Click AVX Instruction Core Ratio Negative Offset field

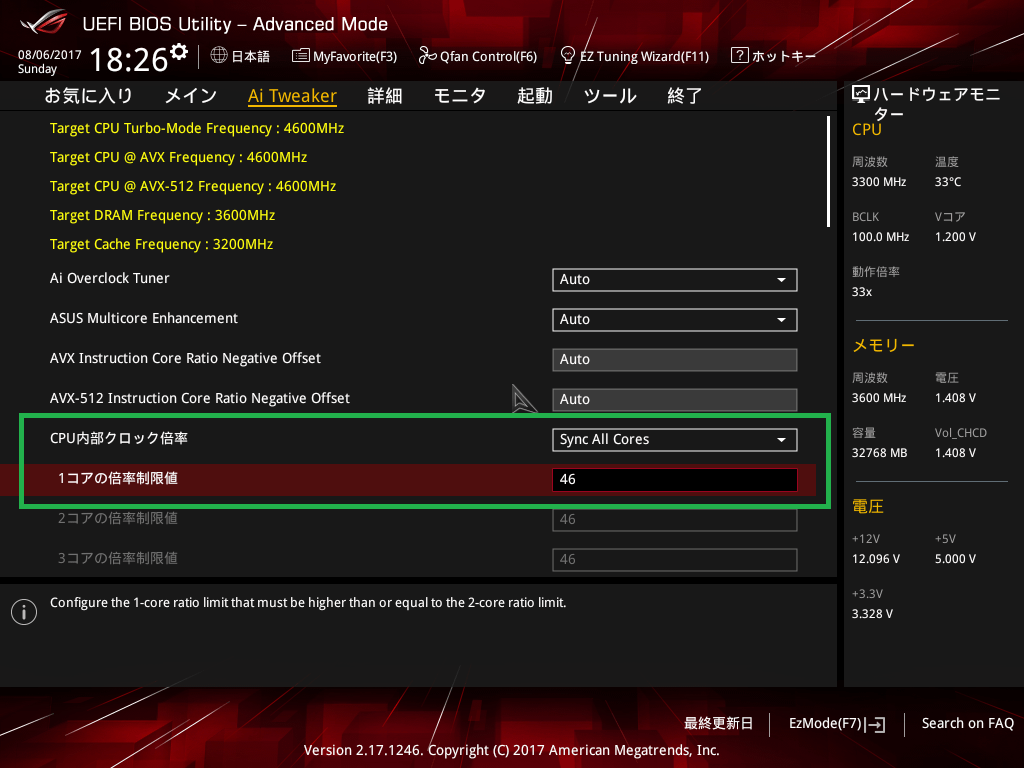click(675, 359)
